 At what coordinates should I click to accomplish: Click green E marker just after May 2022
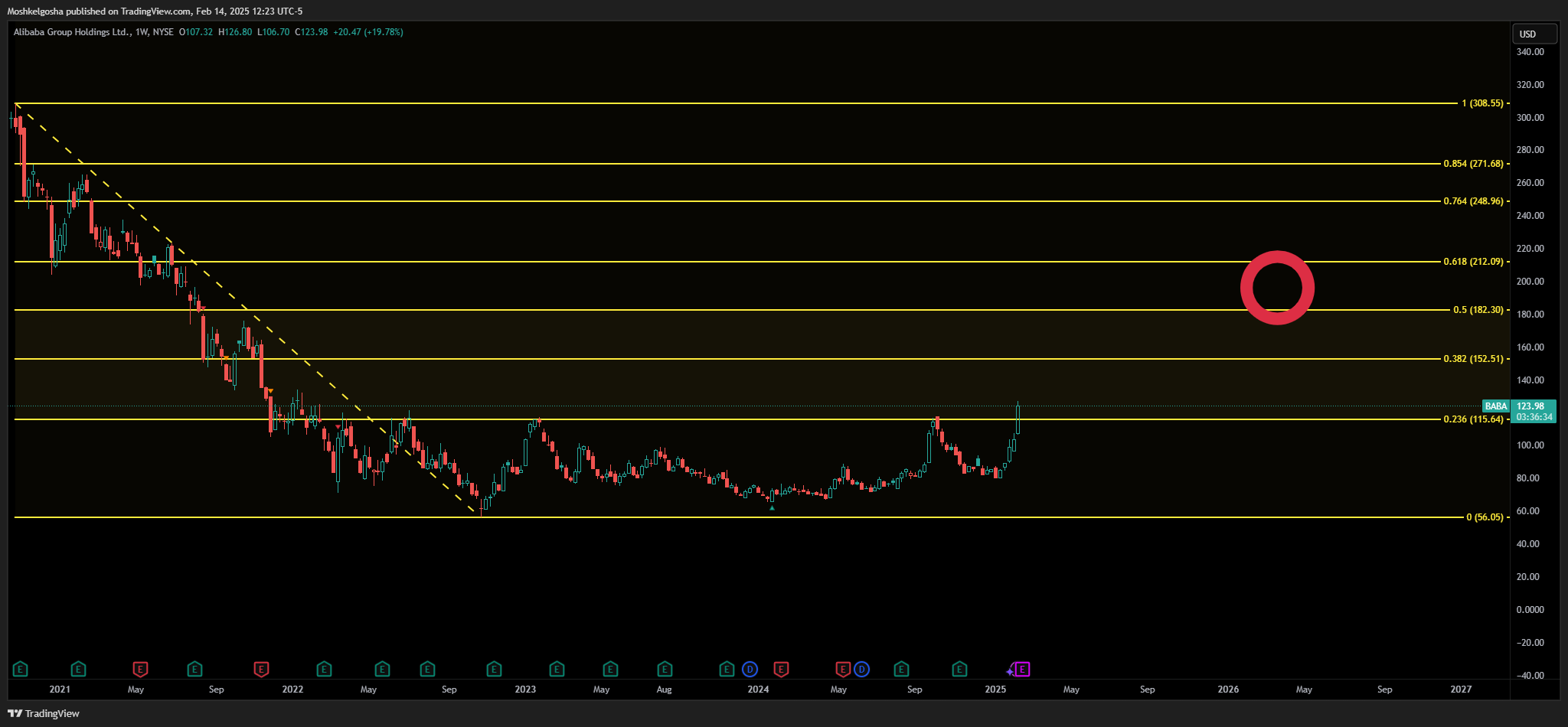click(382, 670)
